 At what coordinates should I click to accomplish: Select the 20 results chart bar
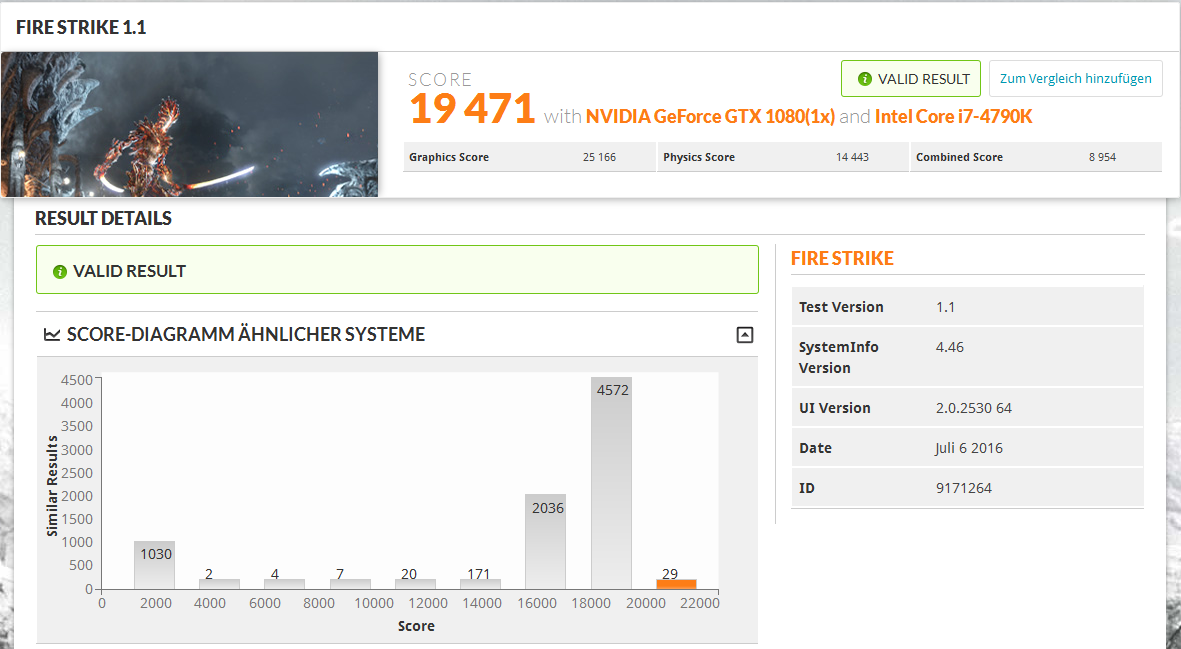(x=415, y=583)
